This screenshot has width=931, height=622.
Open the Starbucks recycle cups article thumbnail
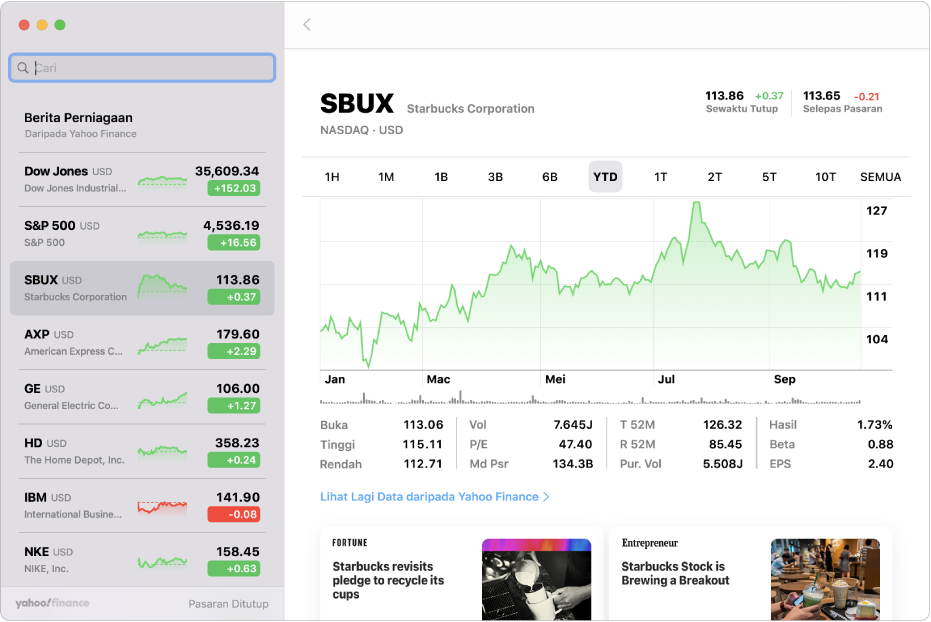(536, 579)
